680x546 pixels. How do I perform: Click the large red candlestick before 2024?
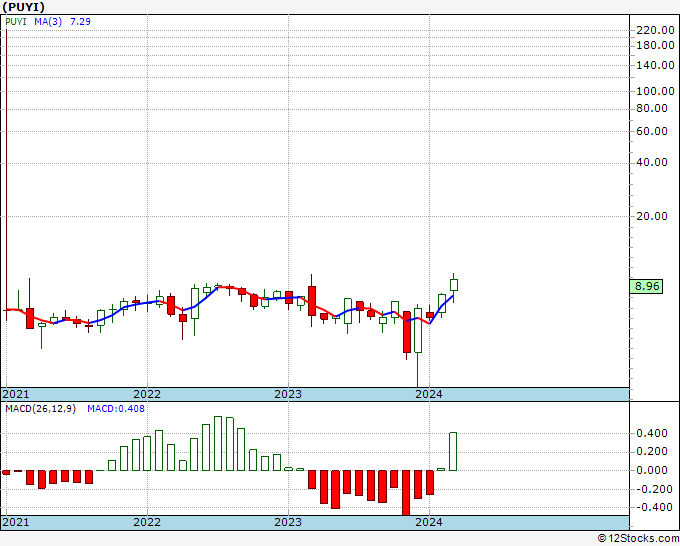tap(407, 332)
